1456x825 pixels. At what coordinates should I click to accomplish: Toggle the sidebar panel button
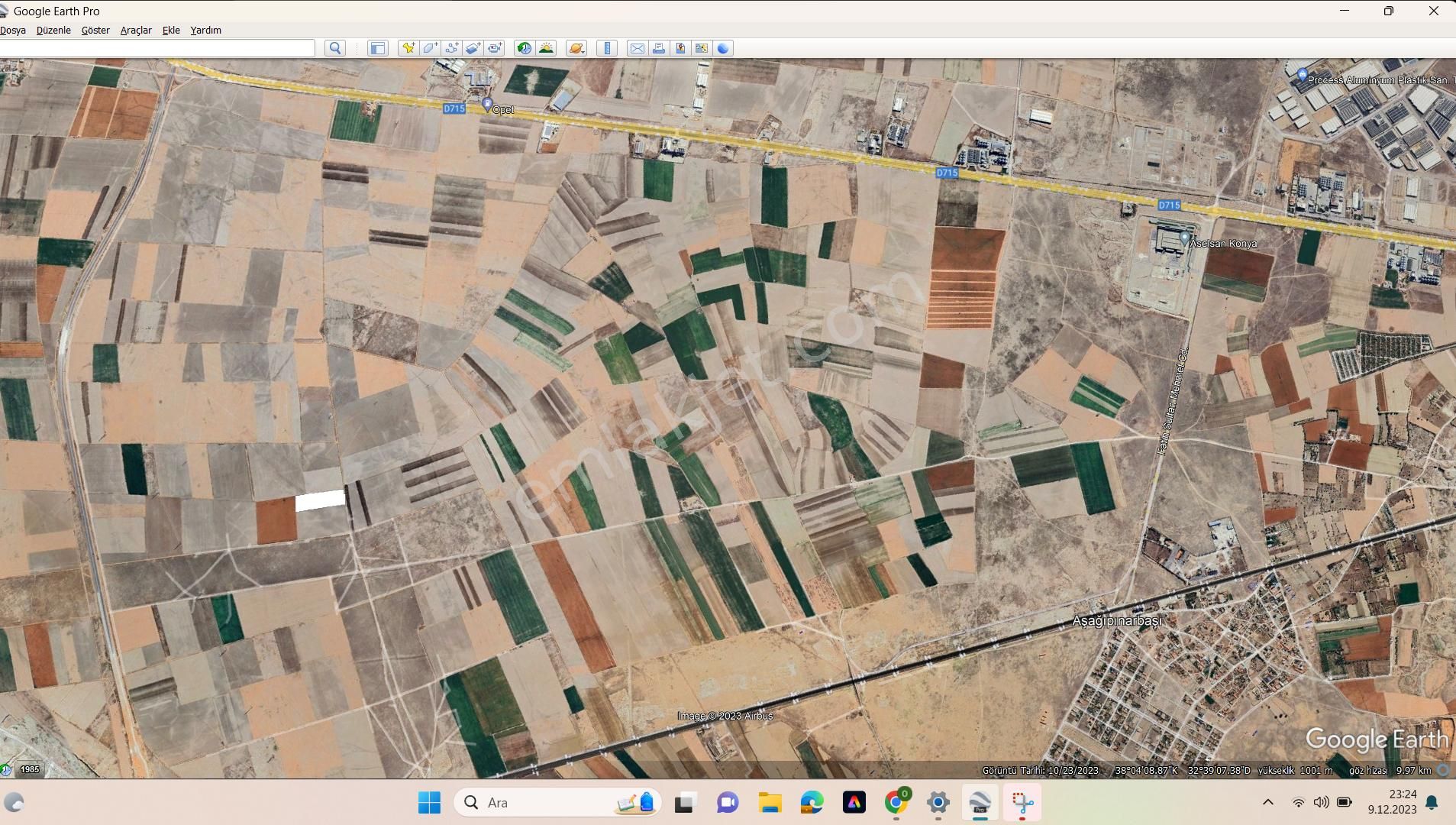377,48
